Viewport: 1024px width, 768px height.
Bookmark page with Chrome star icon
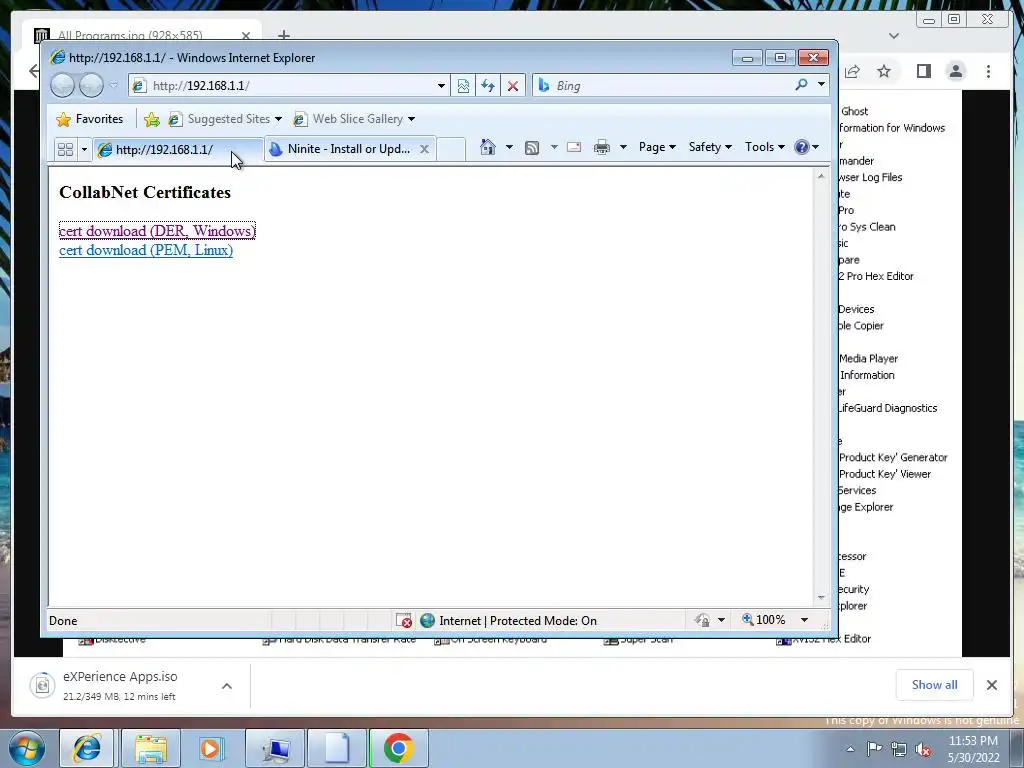click(x=884, y=71)
